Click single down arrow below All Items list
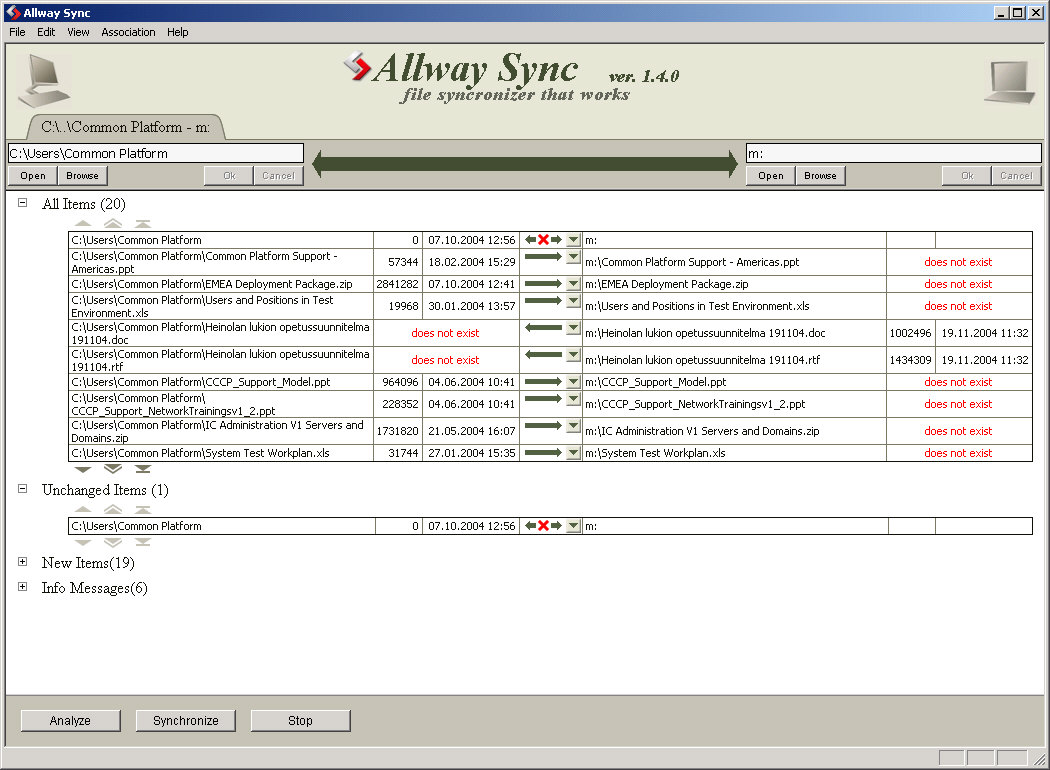This screenshot has height=770, width=1050. click(83, 469)
